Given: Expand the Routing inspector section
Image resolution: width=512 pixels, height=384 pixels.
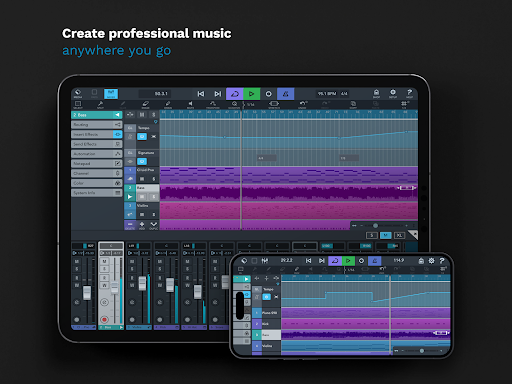Looking at the screenshot, I should point(97,125).
